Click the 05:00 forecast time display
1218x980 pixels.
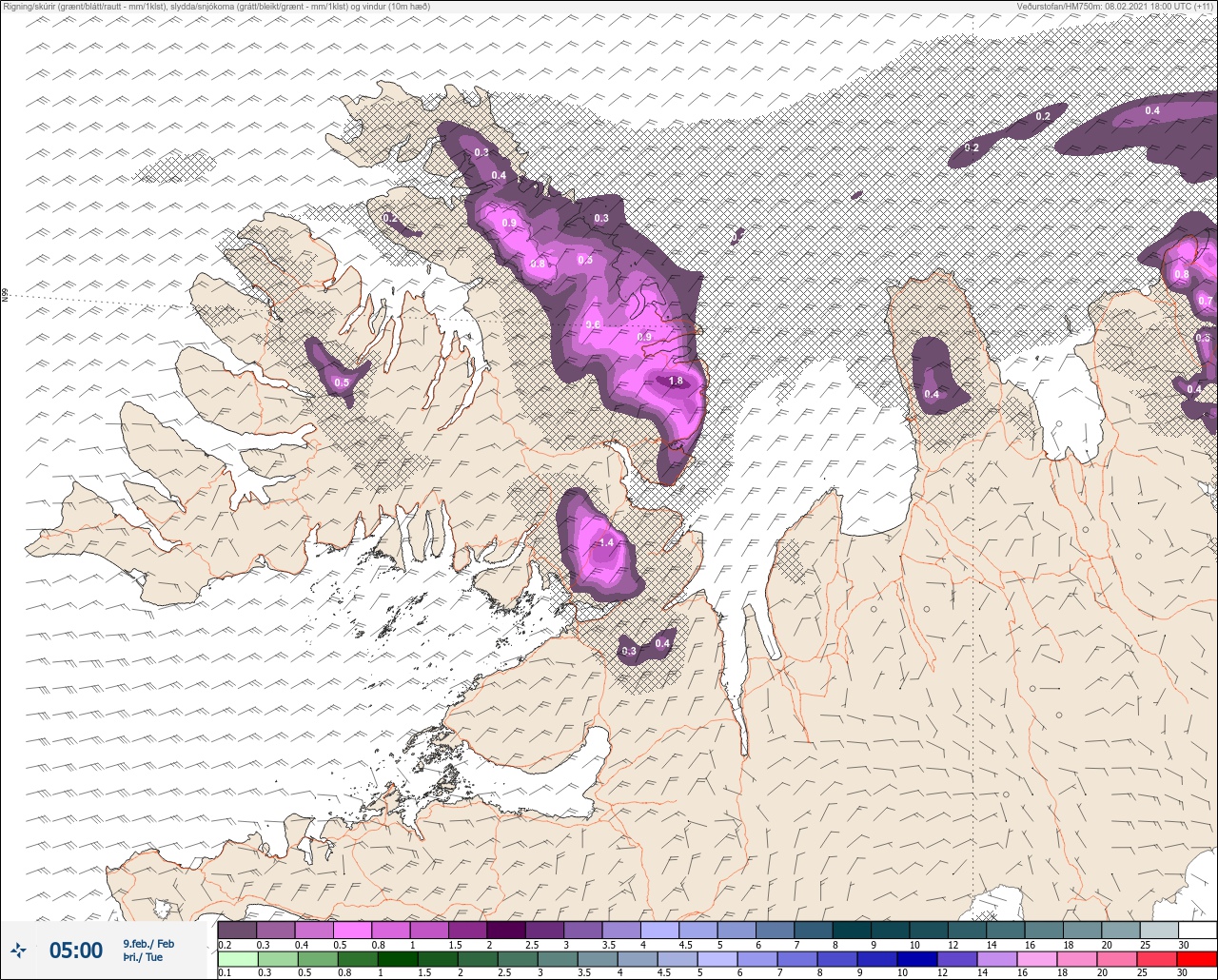76,950
